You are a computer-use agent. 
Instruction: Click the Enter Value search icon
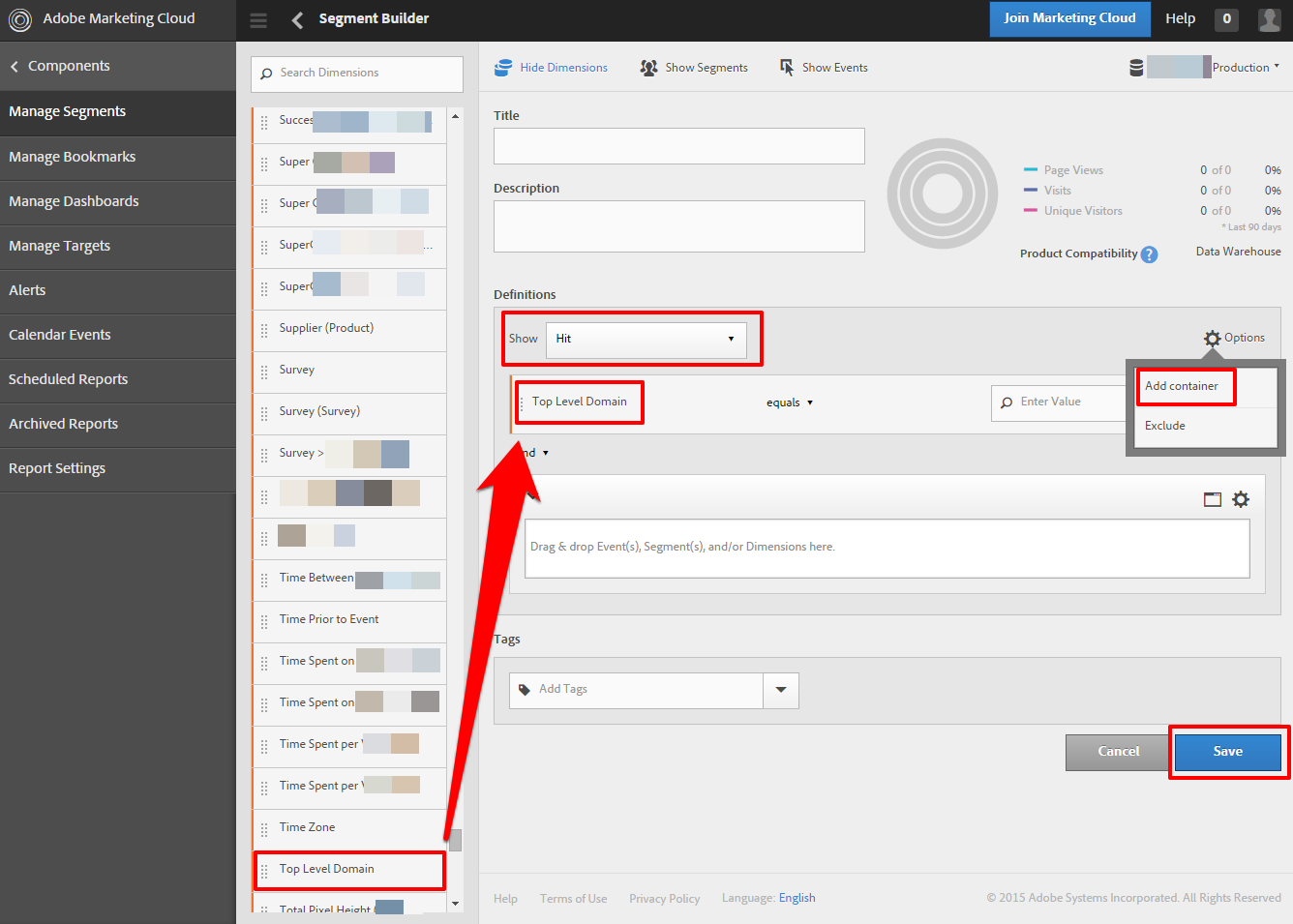tap(1007, 402)
